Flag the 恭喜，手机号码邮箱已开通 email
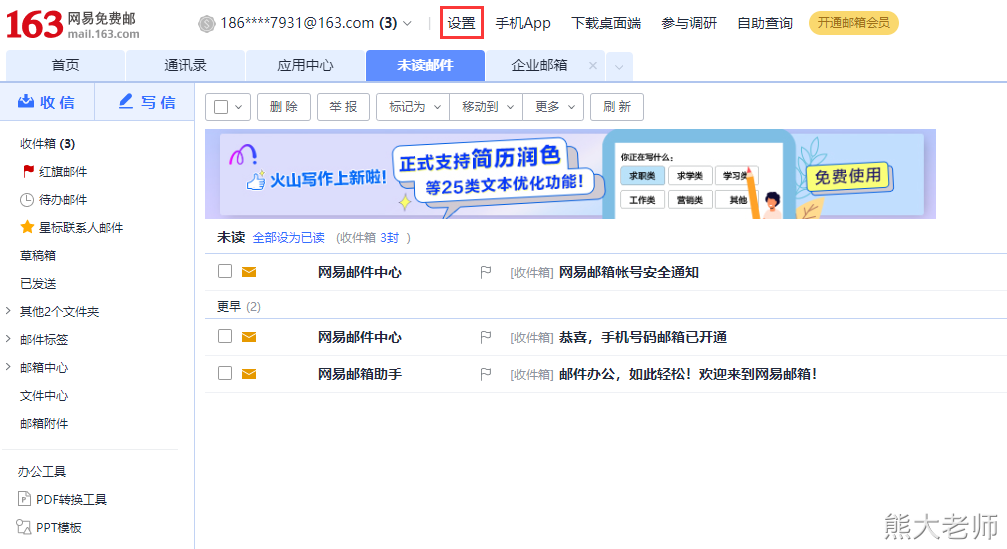This screenshot has width=1007, height=549. (486, 337)
